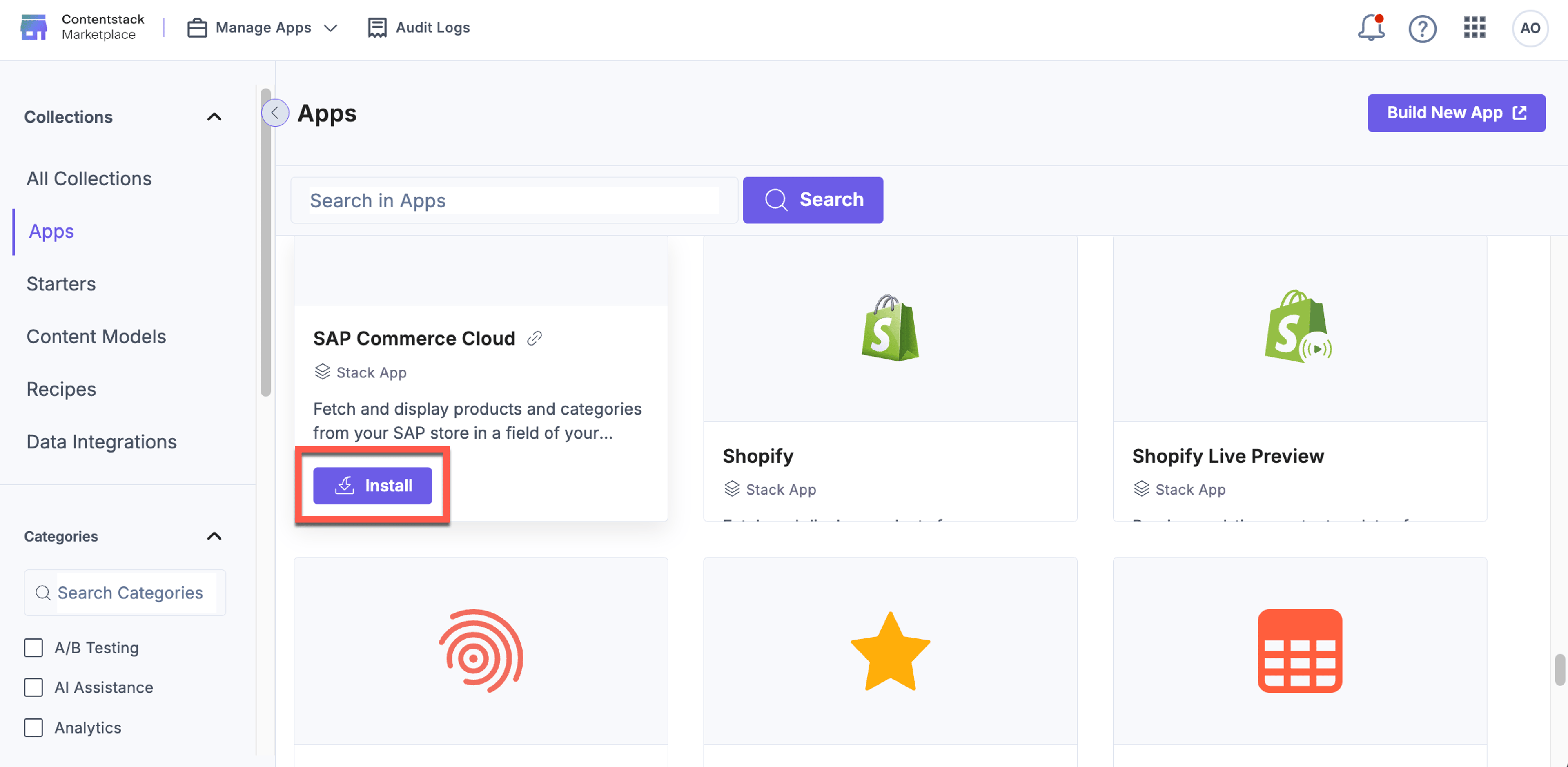This screenshot has width=1568, height=767.
Task: Open the AO user avatar menu
Action: [x=1530, y=28]
